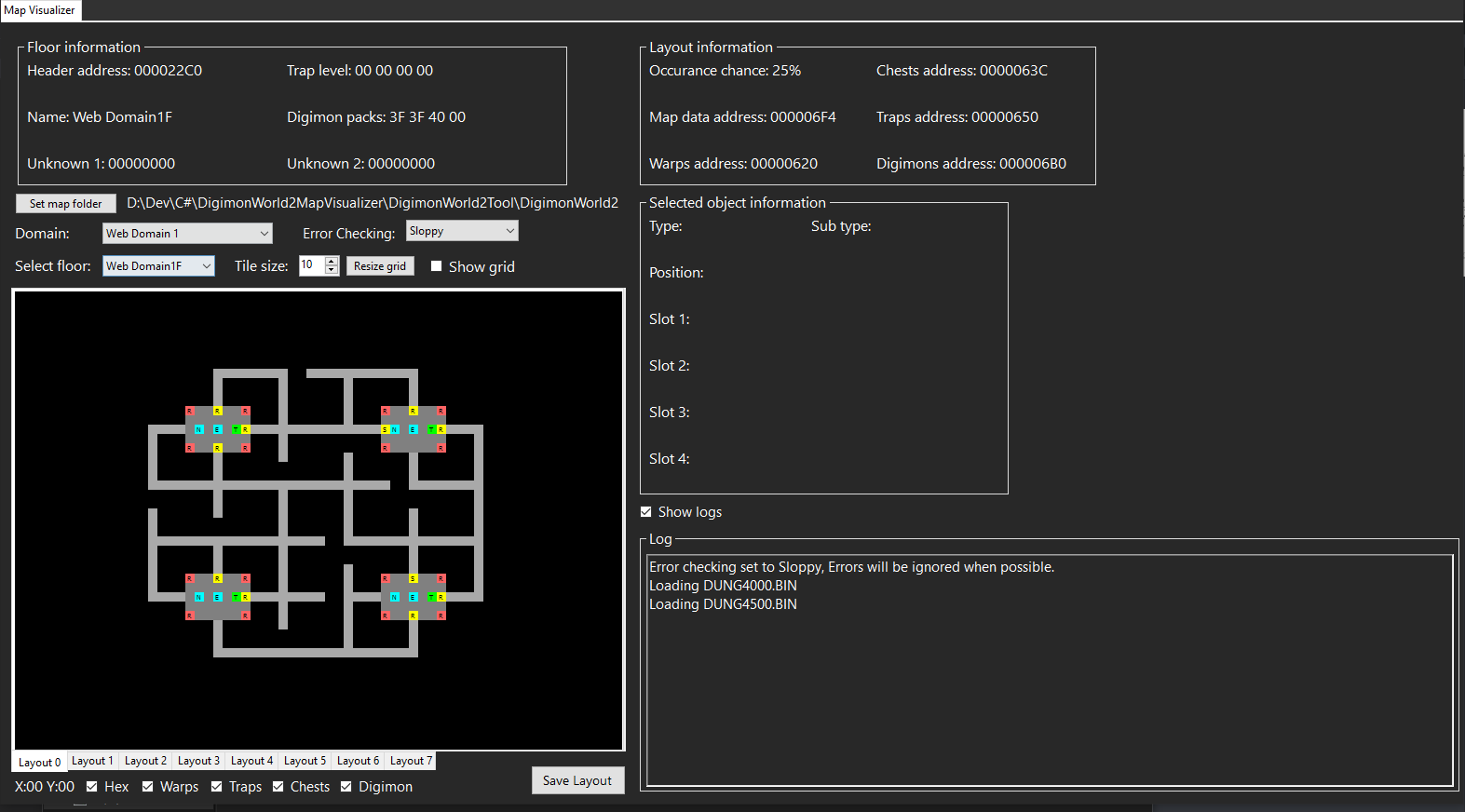Click the Resize grid button
The image size is (1465, 812).
click(x=380, y=265)
